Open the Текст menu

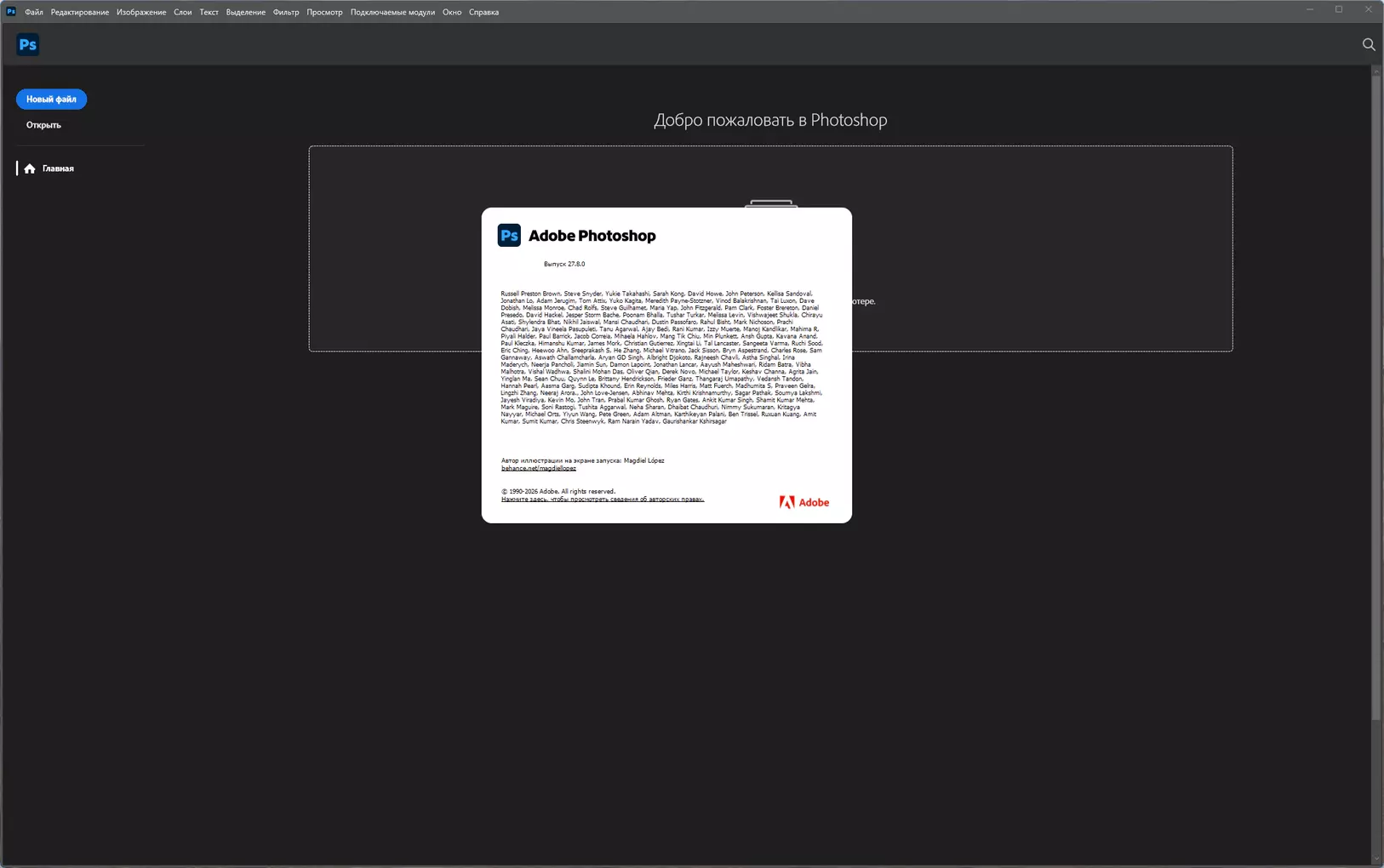tap(209, 12)
